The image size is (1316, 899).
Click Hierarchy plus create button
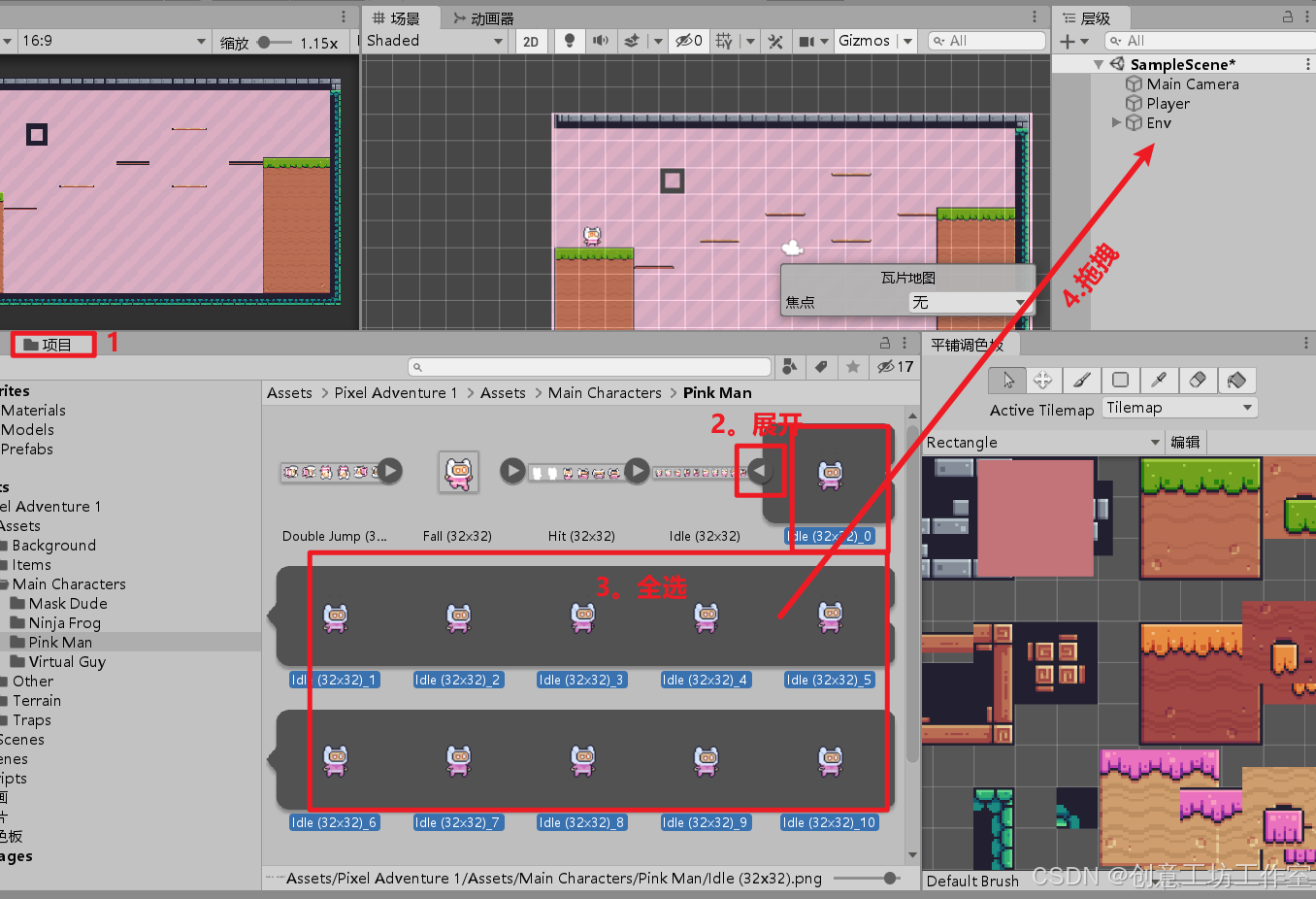pyautogui.click(x=1068, y=41)
